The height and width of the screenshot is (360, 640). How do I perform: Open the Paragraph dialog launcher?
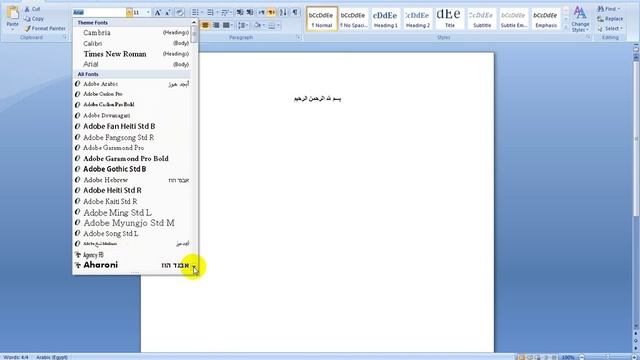(x=298, y=38)
